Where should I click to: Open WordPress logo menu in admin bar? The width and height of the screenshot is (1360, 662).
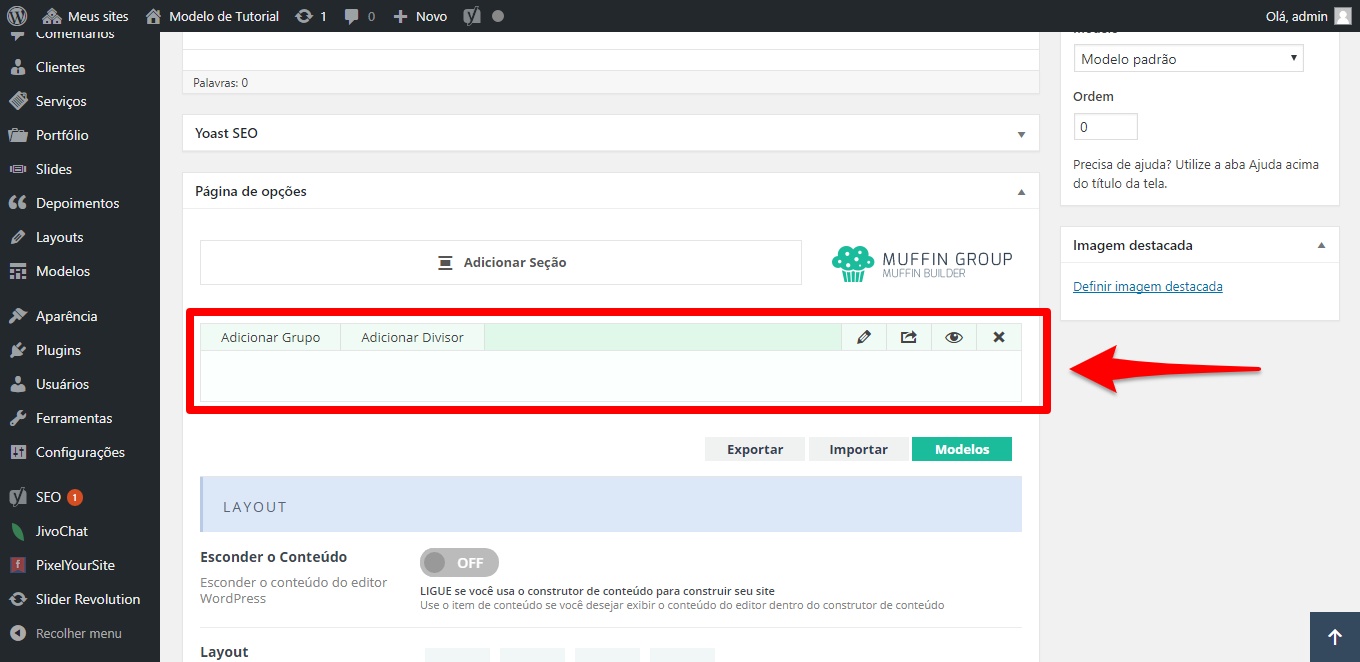tap(17, 16)
